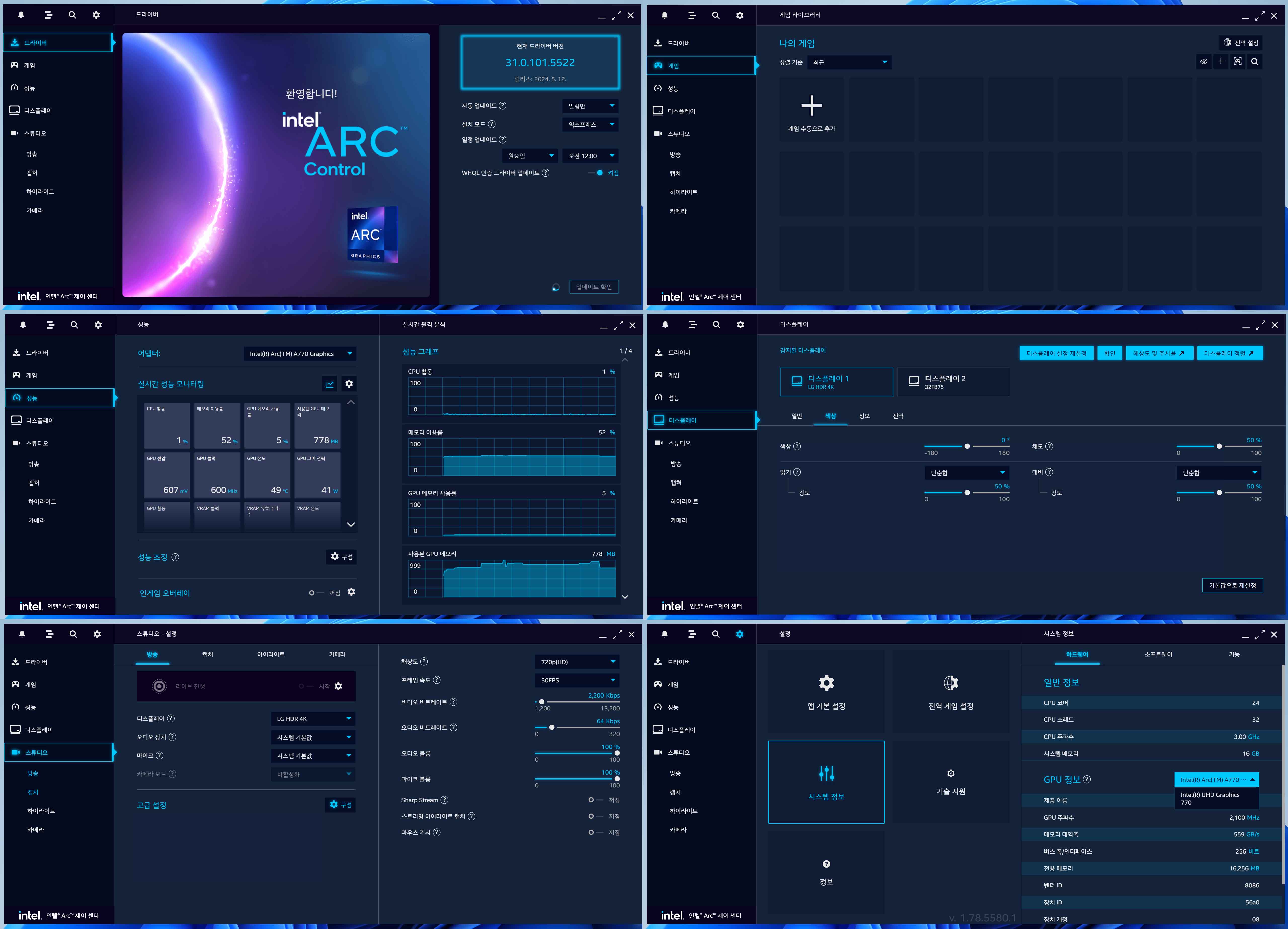The image size is (1288, 929).
Task: Adjust the 채도 saturation slider handle
Action: click(x=1219, y=447)
